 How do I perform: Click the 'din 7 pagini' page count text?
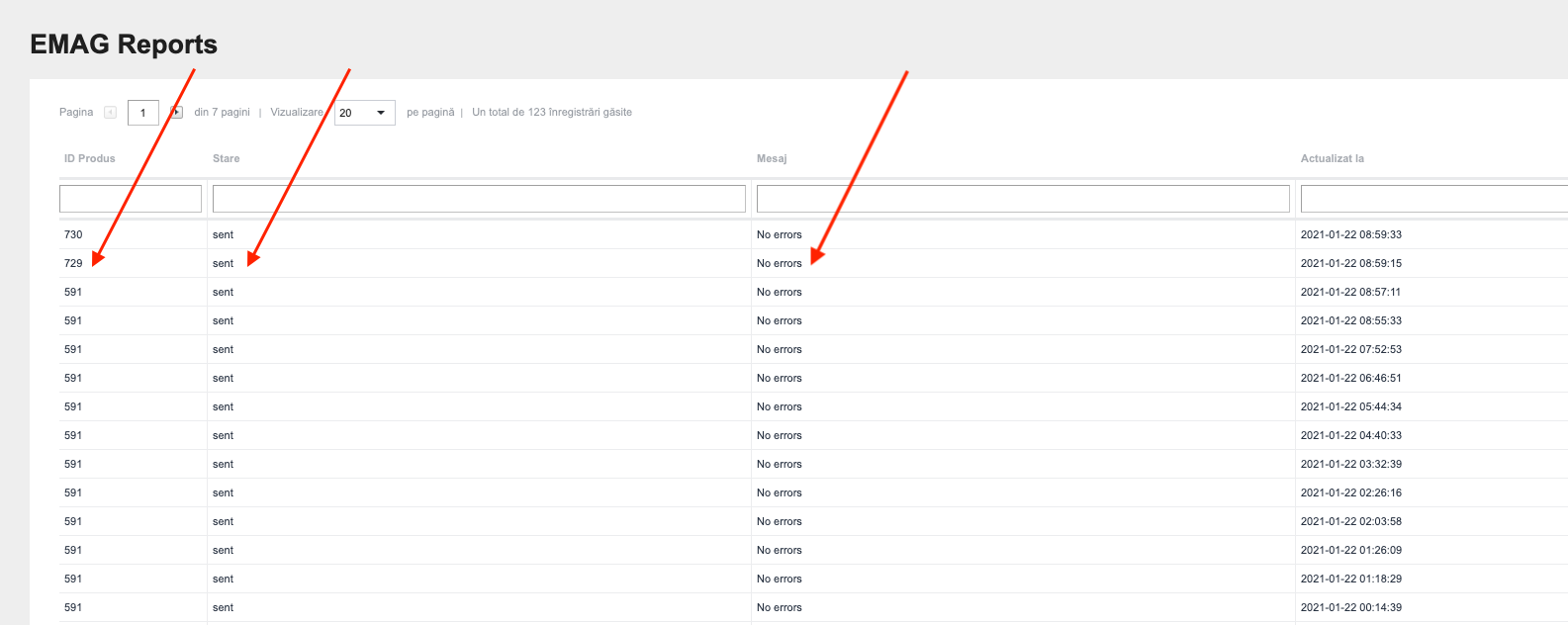coord(223,113)
